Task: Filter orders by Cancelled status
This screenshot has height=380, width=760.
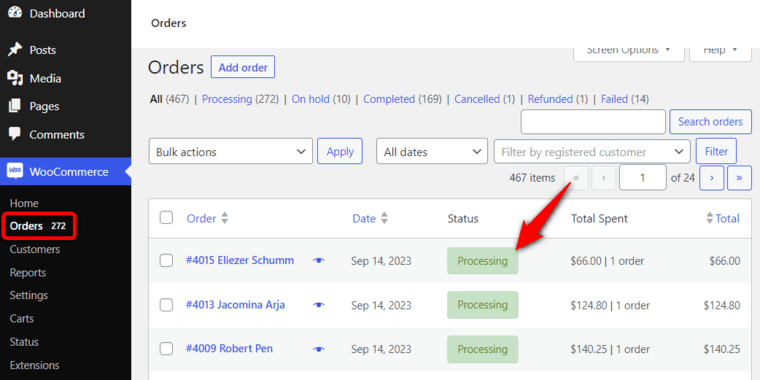Action: [477, 99]
